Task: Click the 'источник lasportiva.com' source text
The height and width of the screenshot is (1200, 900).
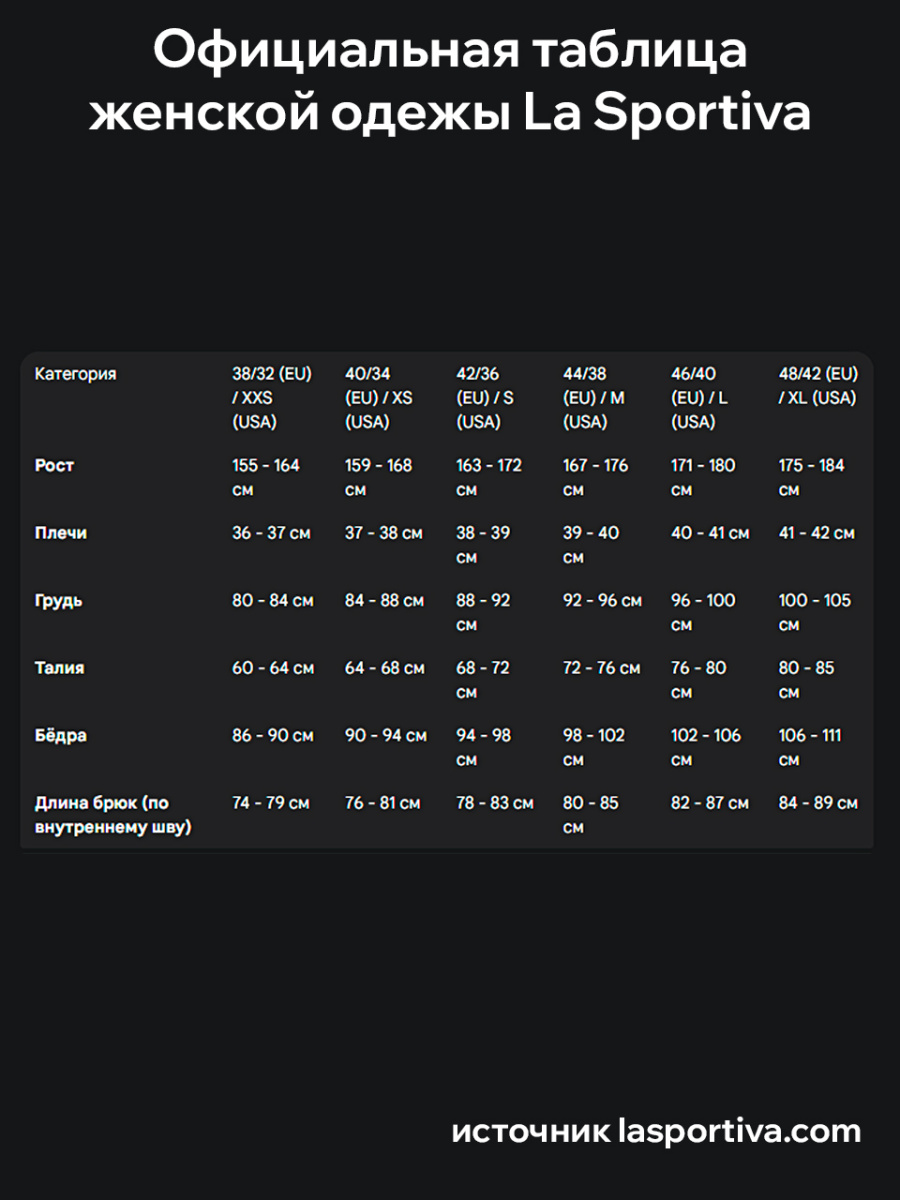Action: (656, 1131)
